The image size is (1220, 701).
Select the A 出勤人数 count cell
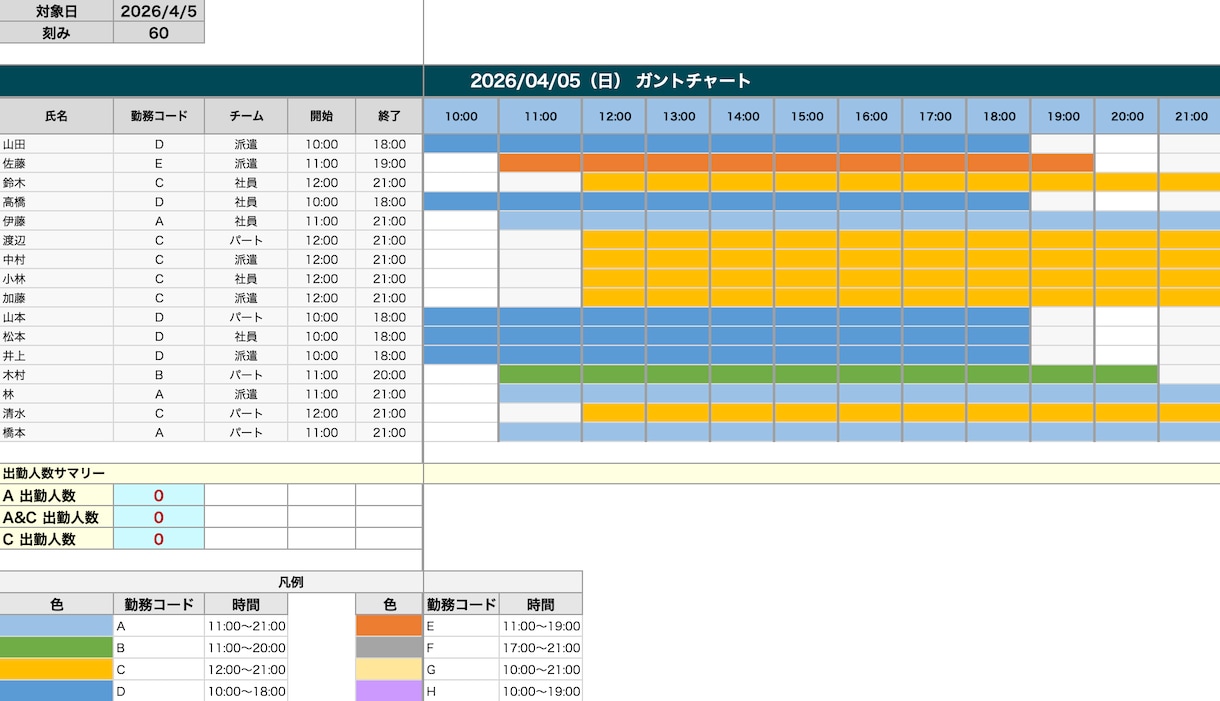tap(159, 496)
